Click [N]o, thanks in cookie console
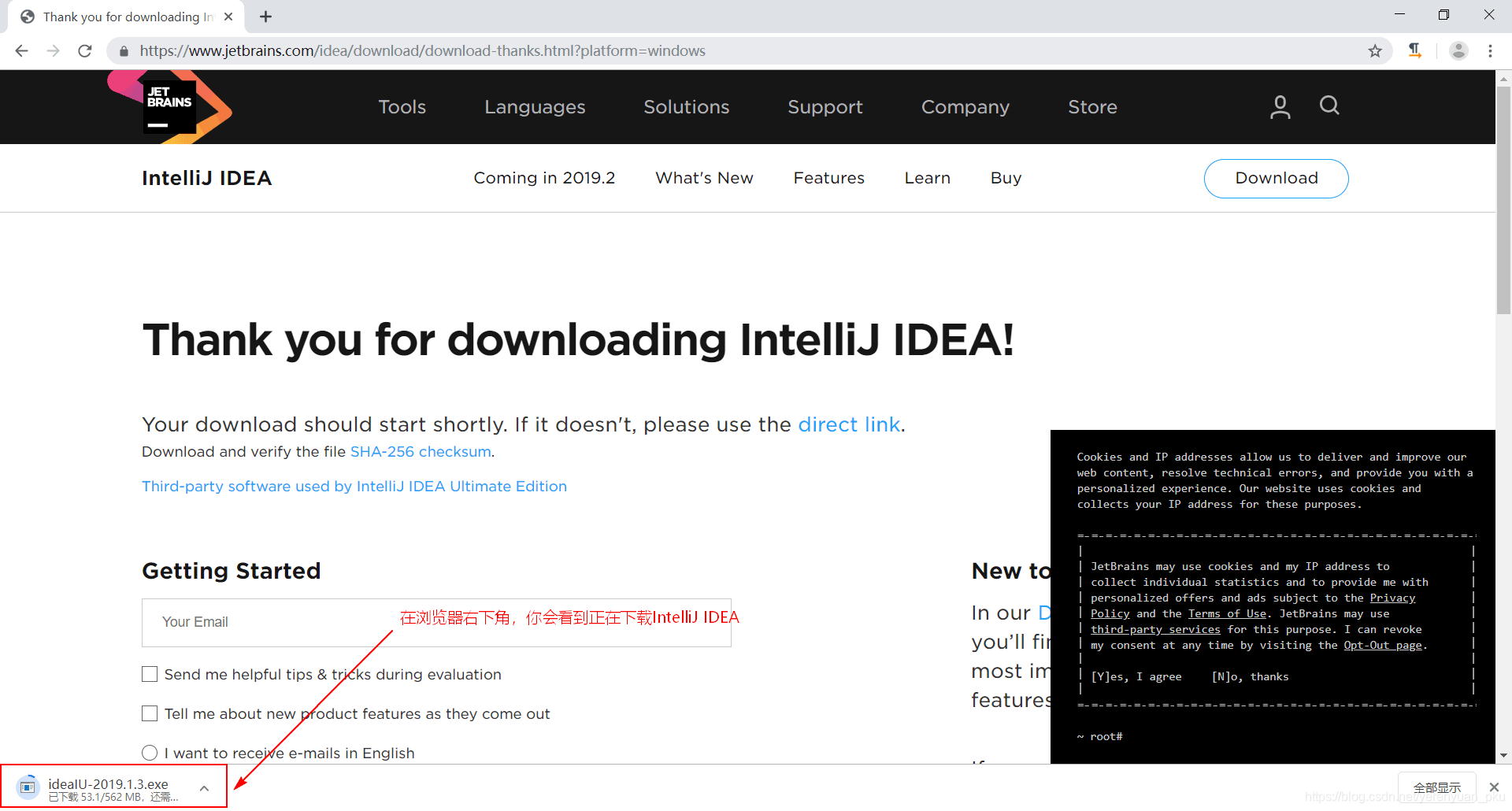 [x=1250, y=676]
